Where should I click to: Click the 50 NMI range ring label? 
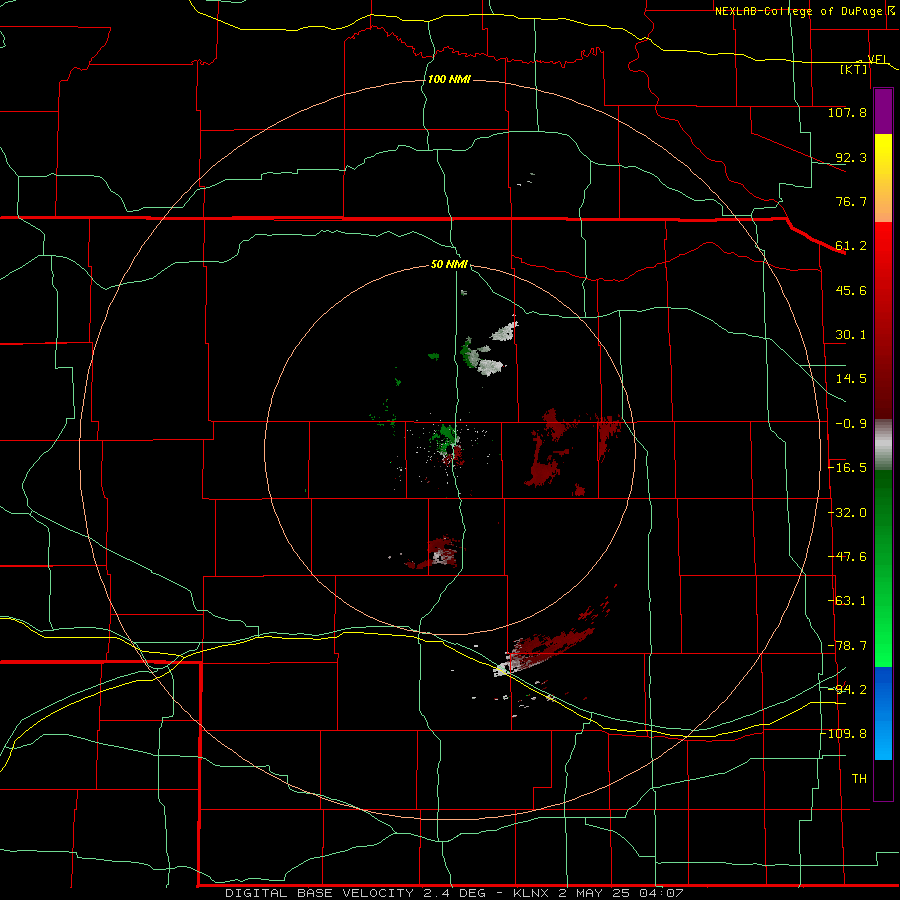coord(449,264)
